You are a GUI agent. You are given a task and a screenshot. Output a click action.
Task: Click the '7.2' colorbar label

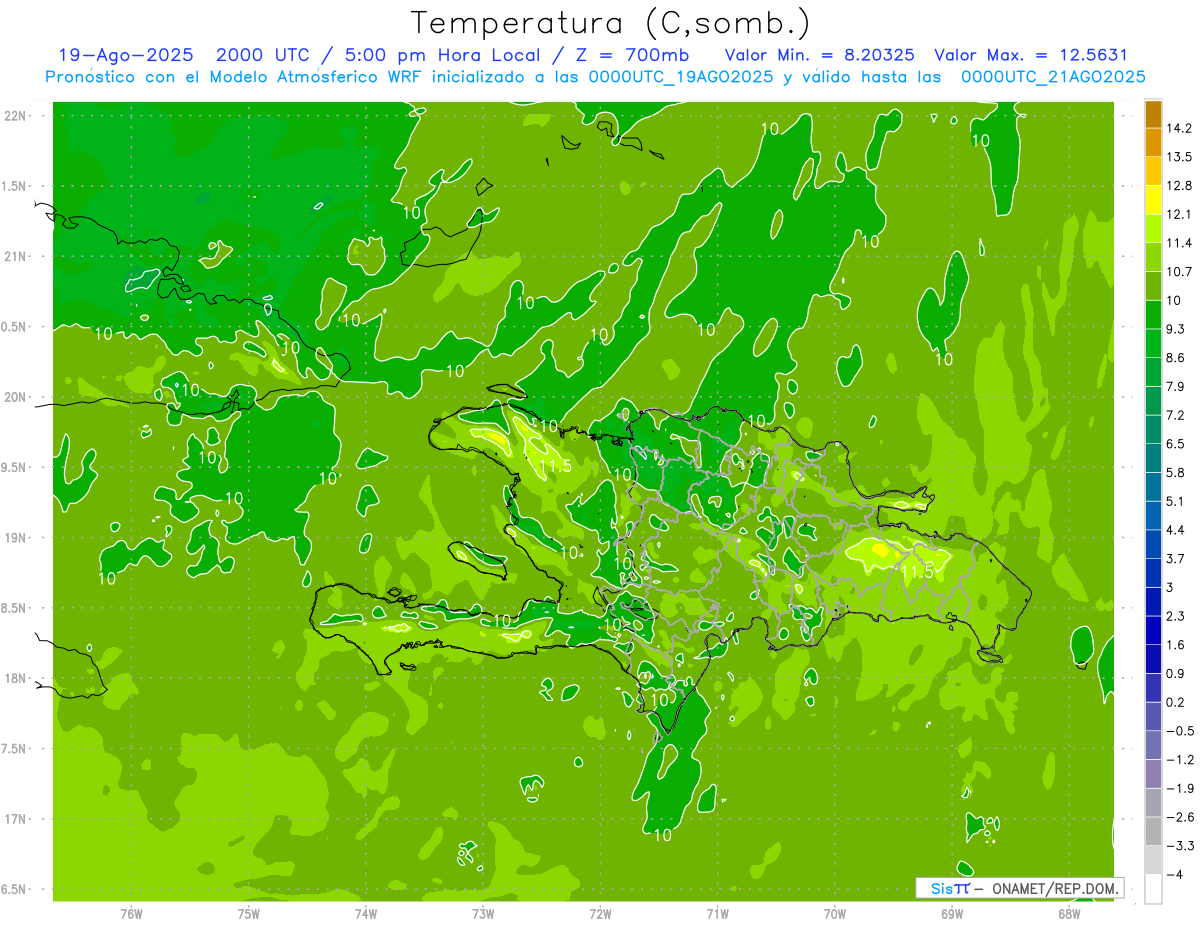(x=1175, y=415)
